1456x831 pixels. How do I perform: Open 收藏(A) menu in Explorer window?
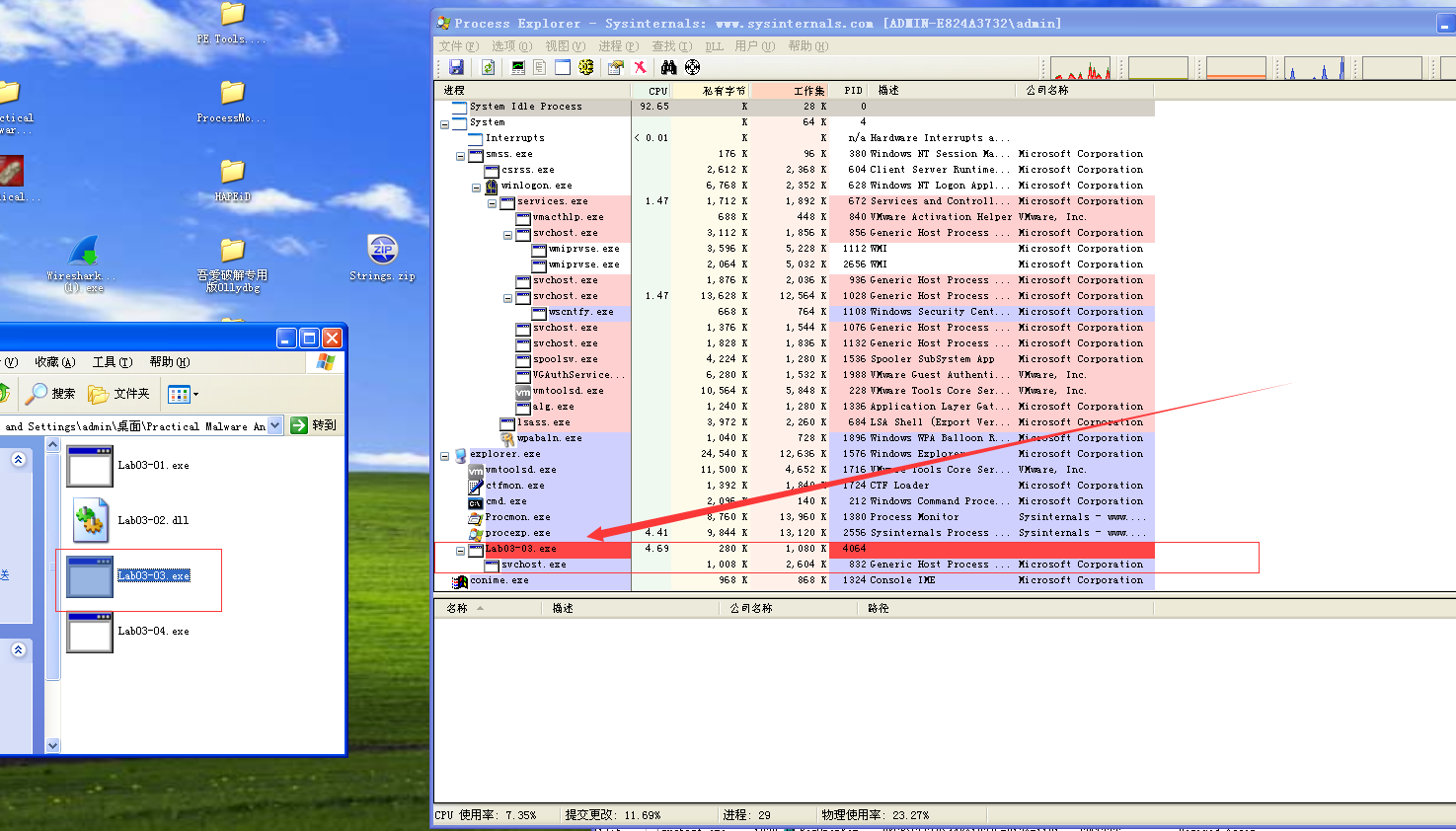point(54,362)
